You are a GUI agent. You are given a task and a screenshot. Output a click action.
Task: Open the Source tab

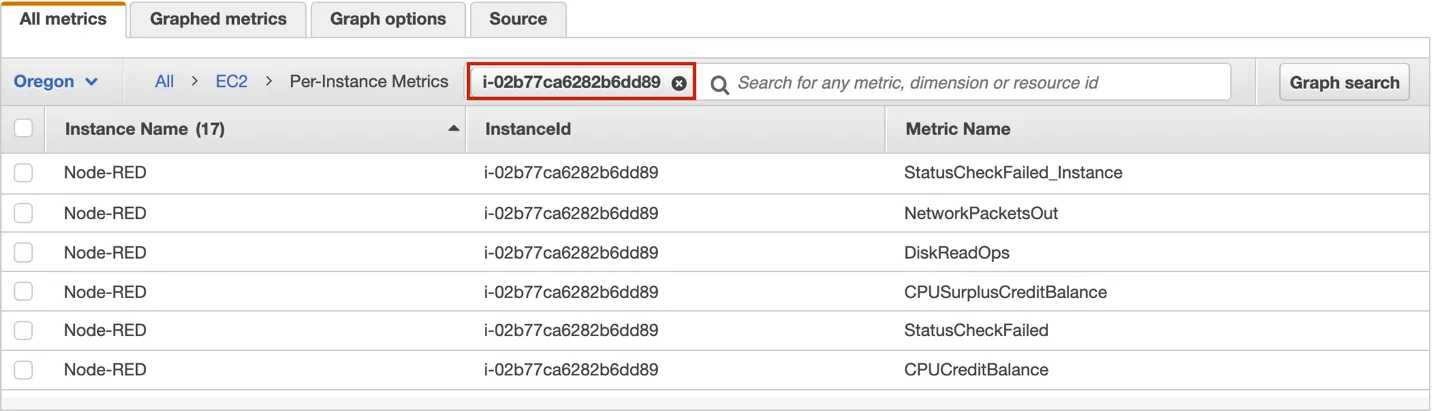pyautogui.click(x=518, y=19)
